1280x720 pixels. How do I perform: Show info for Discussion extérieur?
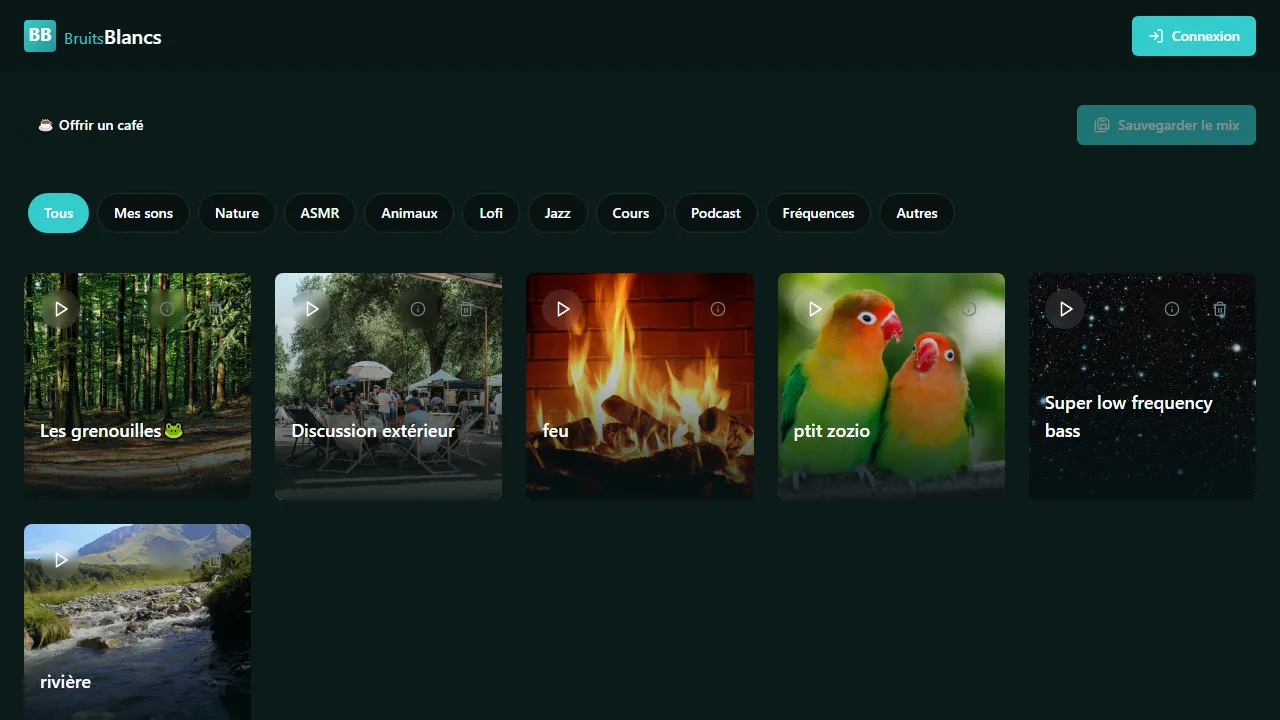click(x=418, y=309)
